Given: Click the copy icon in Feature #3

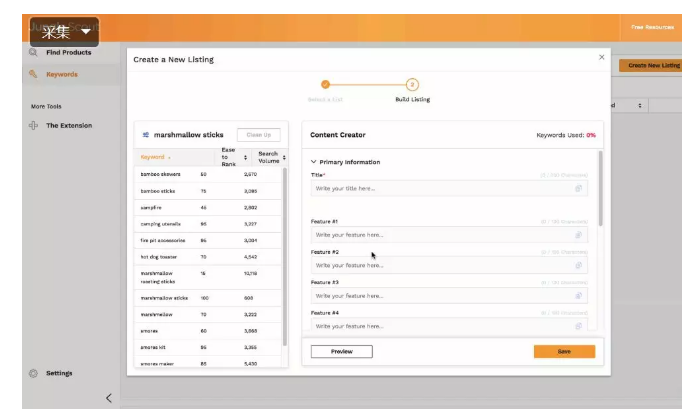Looking at the screenshot, I should click(x=578, y=296).
